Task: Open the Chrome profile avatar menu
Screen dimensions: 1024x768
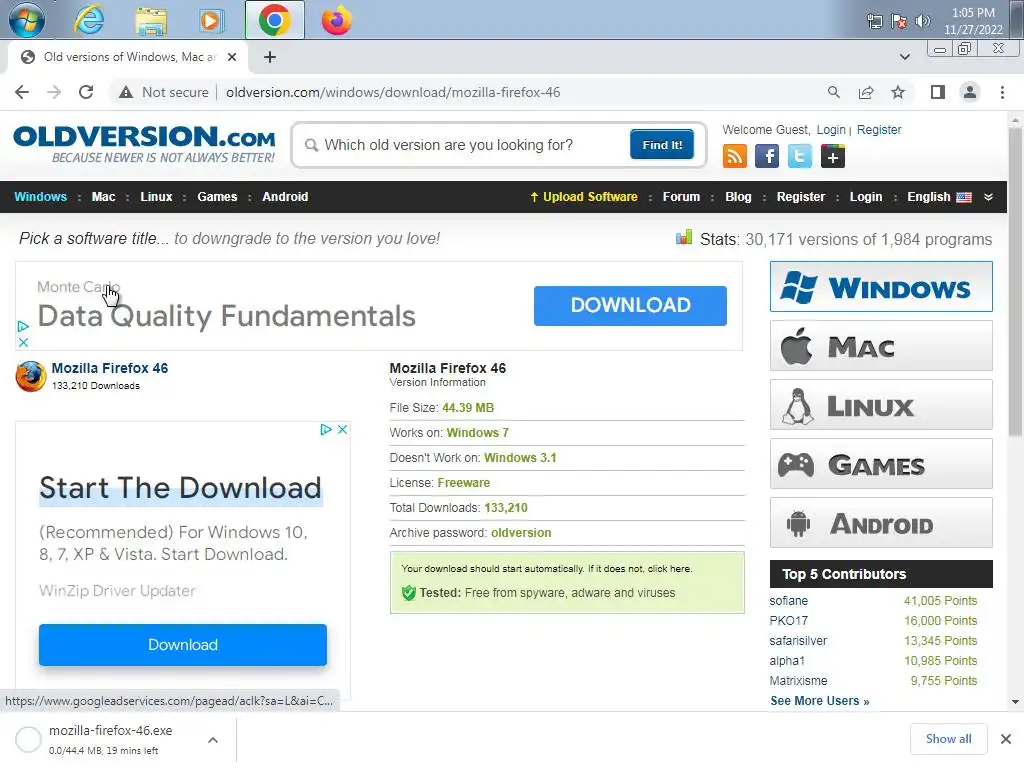Action: (970, 92)
